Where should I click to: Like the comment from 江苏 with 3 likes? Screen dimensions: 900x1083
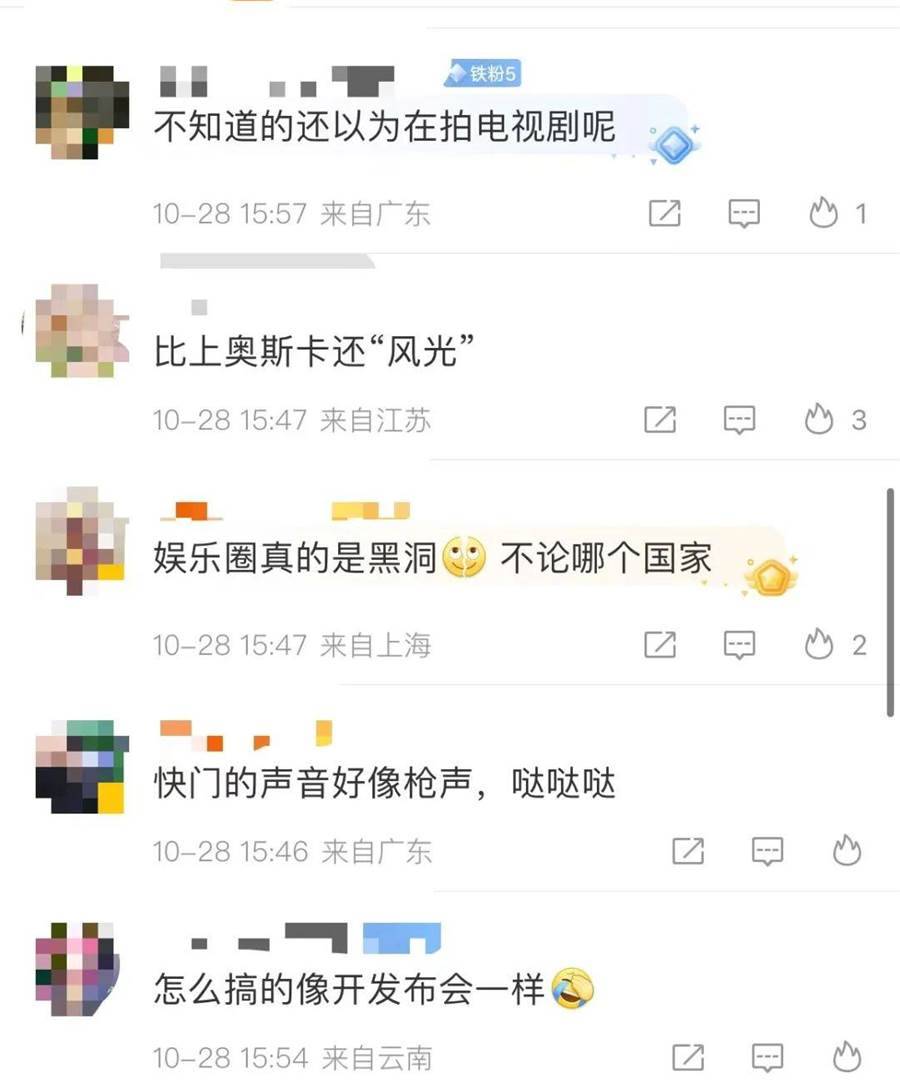click(819, 419)
